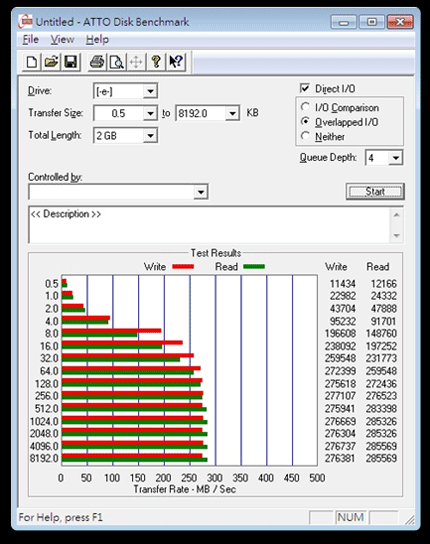
Task: Click the Save floppy disk icon
Action: (71, 62)
